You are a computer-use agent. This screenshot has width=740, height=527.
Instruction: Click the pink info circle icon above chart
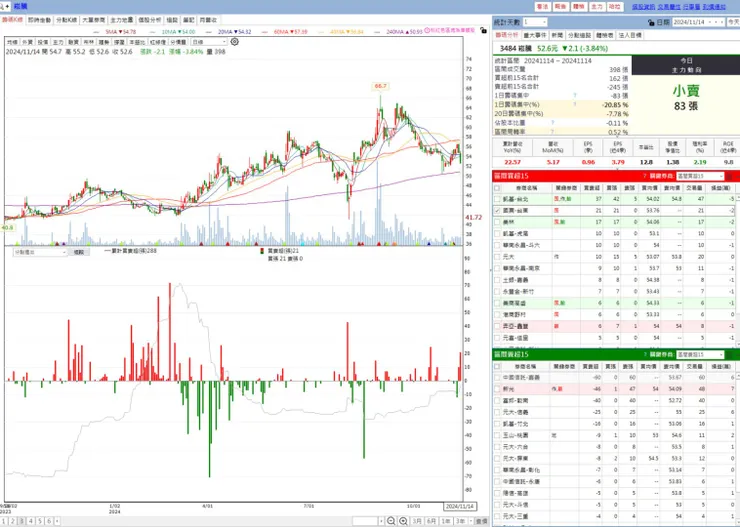tap(427, 30)
